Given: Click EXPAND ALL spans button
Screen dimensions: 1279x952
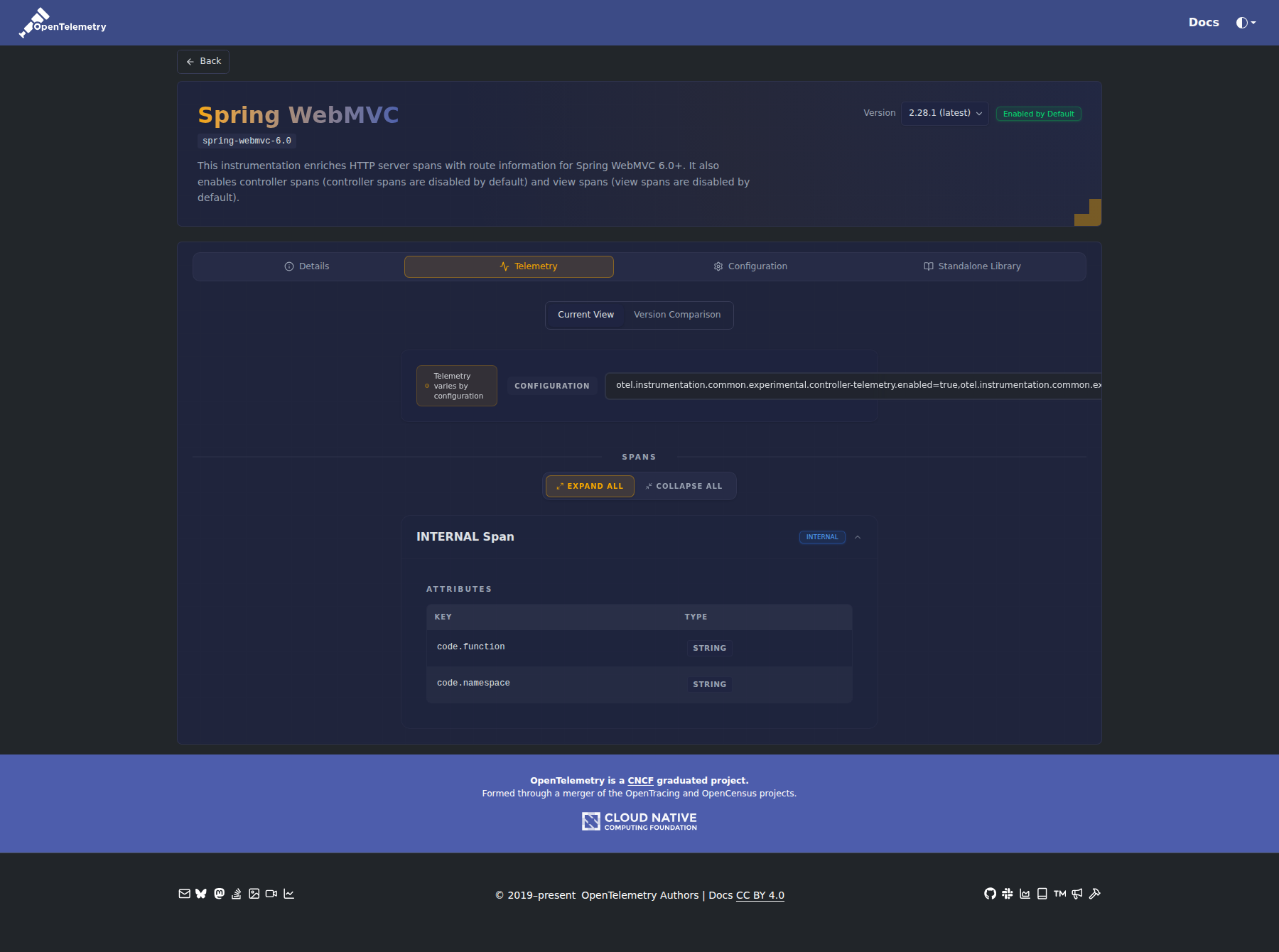Looking at the screenshot, I should pos(590,486).
